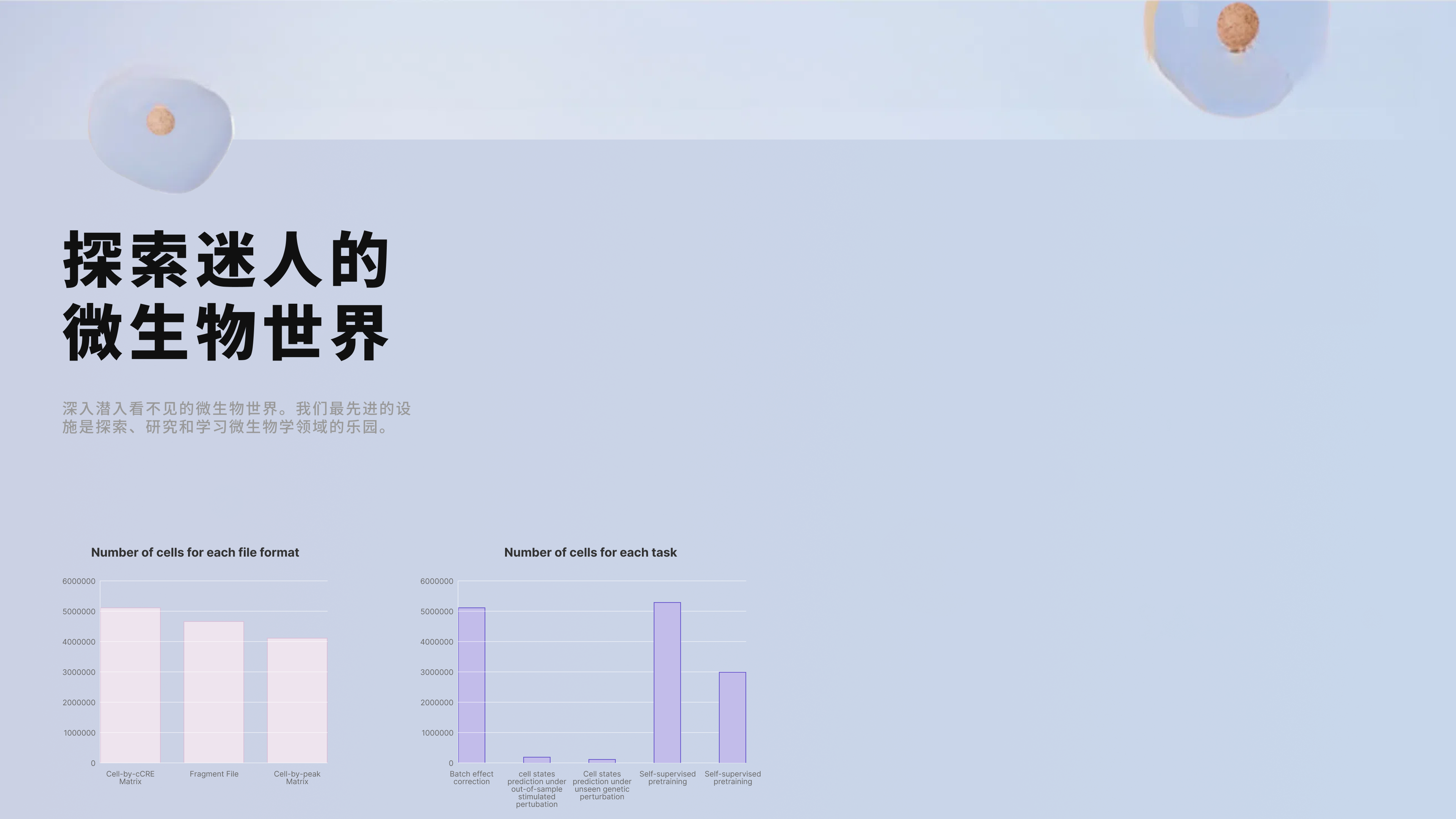Select the 'Cell-by-cCRE Matrix' axis label

tap(130, 778)
